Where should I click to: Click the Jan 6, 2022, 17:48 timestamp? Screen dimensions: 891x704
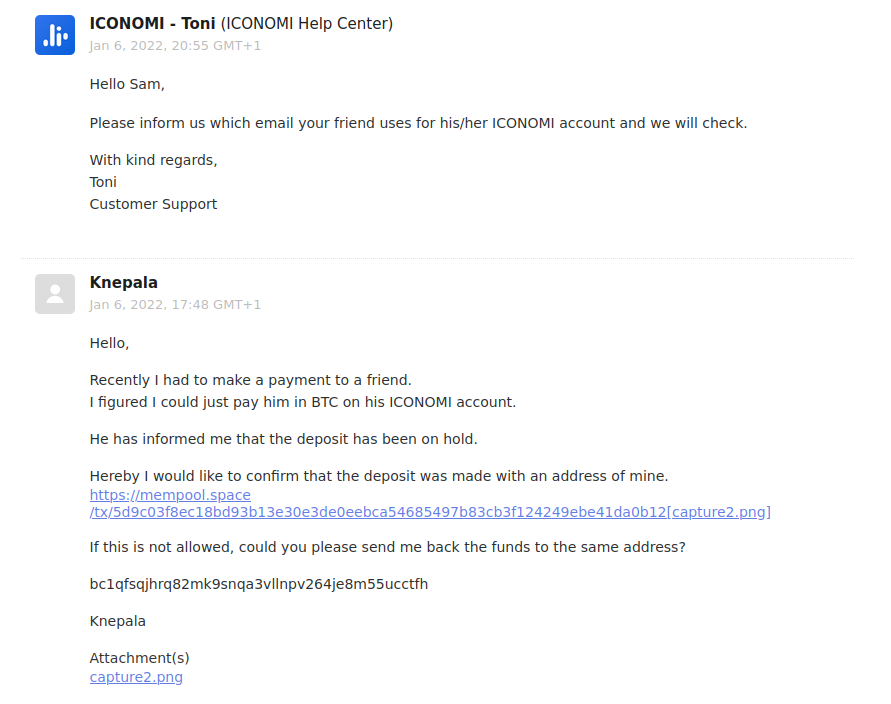coord(175,305)
